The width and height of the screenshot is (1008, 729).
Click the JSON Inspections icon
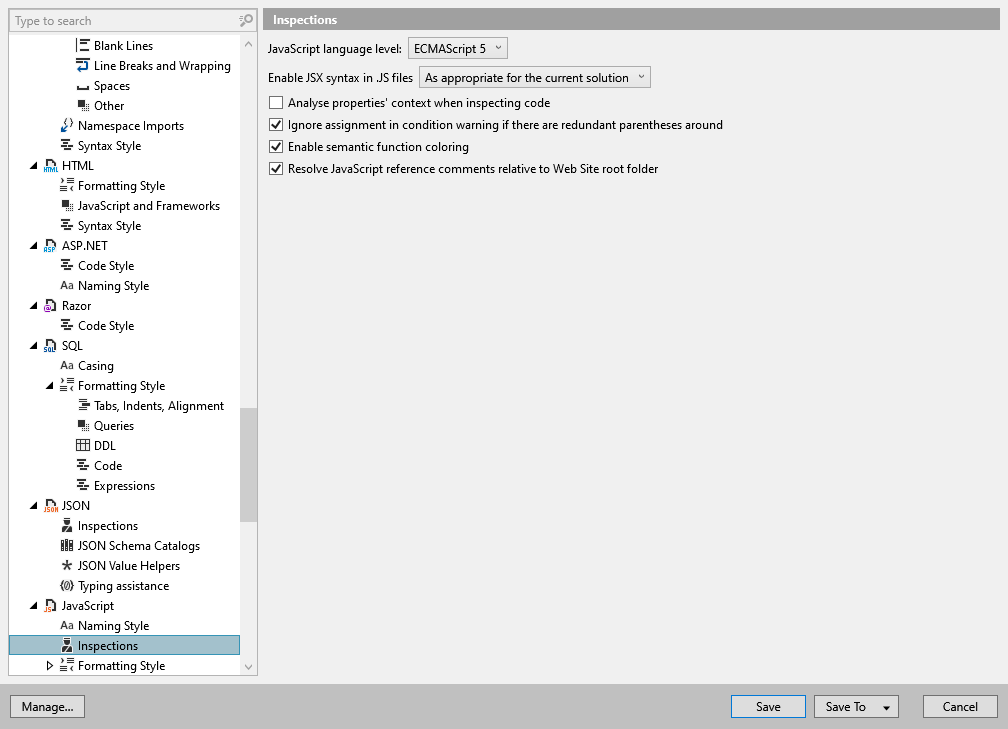(67, 526)
